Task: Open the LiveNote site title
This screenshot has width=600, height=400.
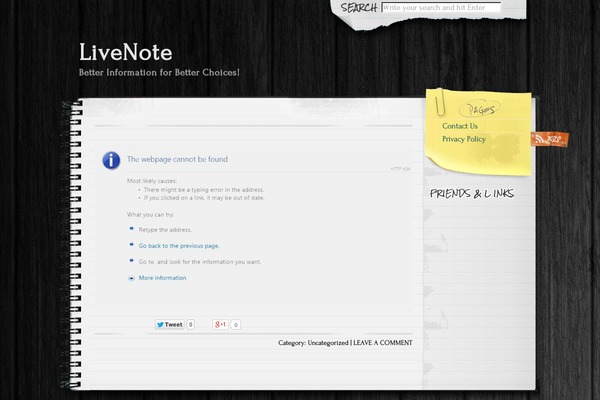Action: click(126, 52)
